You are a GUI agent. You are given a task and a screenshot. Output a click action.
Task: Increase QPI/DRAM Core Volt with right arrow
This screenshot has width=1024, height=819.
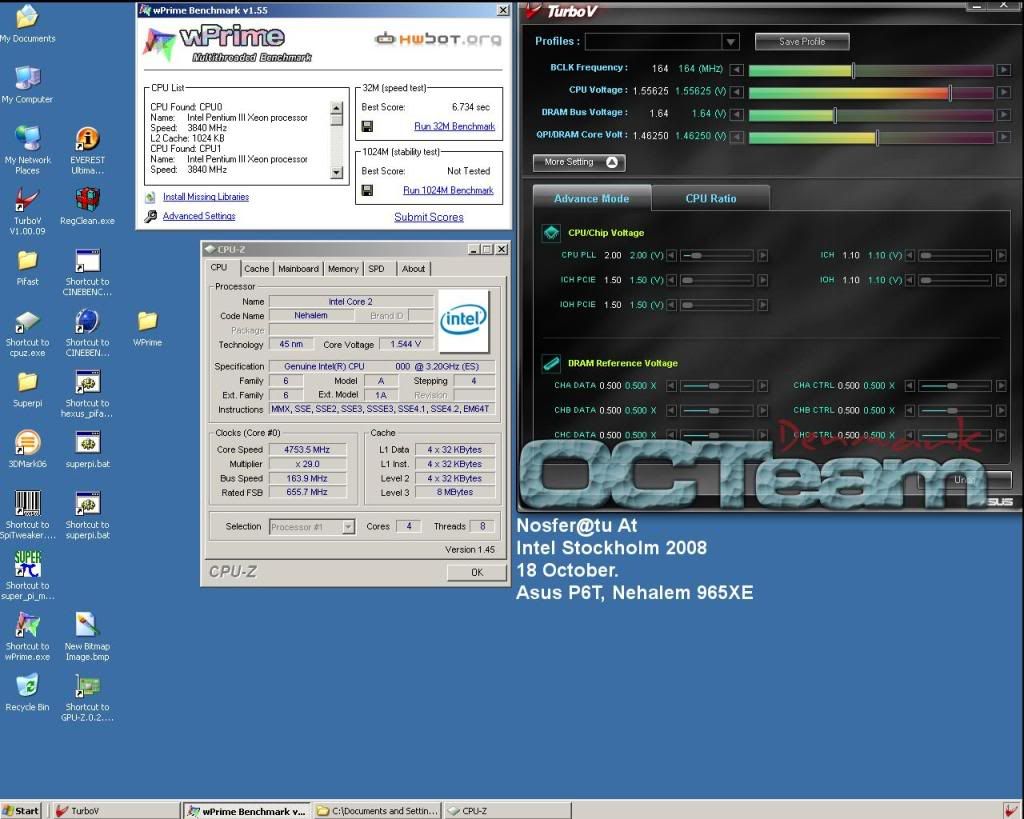(x=1004, y=137)
